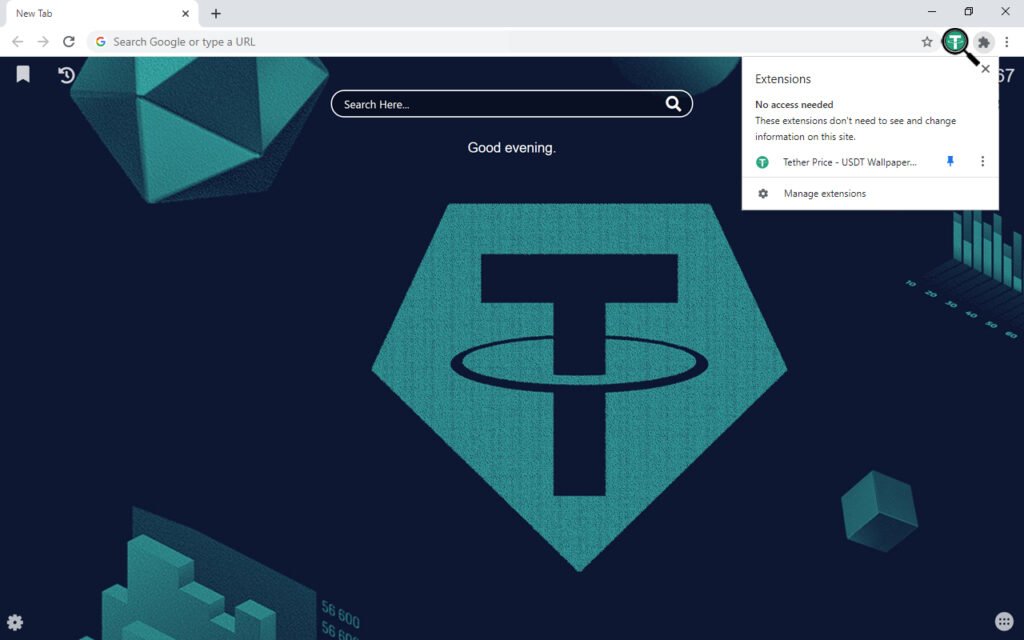Viewport: 1024px width, 640px height.
Task: Close the Extensions popup
Action: click(x=985, y=69)
